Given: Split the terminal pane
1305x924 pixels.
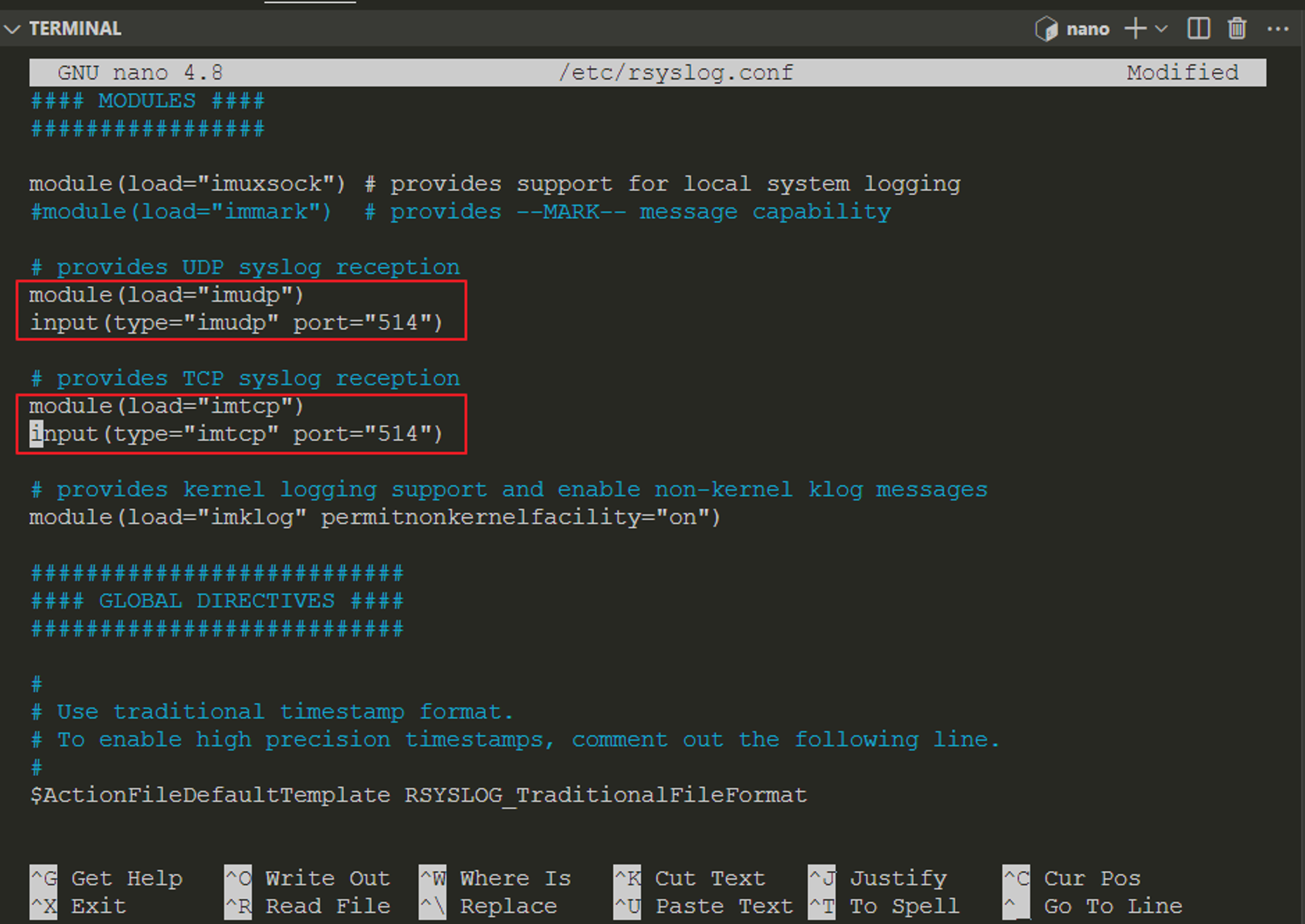Looking at the screenshot, I should pos(1198,29).
